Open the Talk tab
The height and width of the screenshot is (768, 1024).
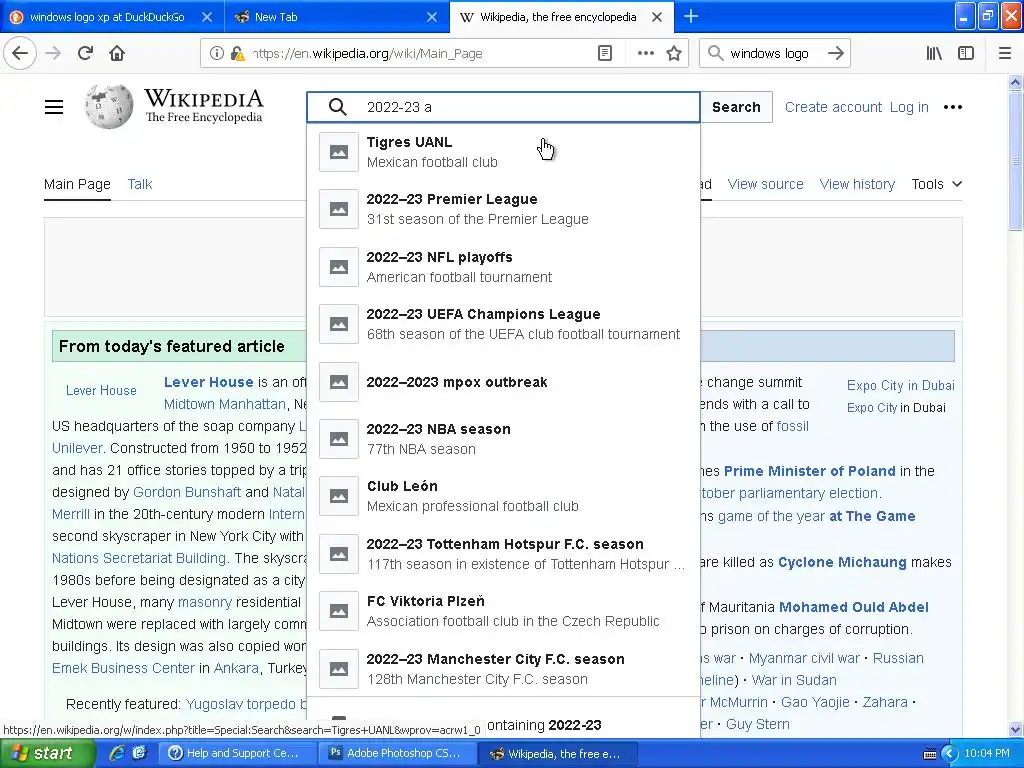click(140, 184)
